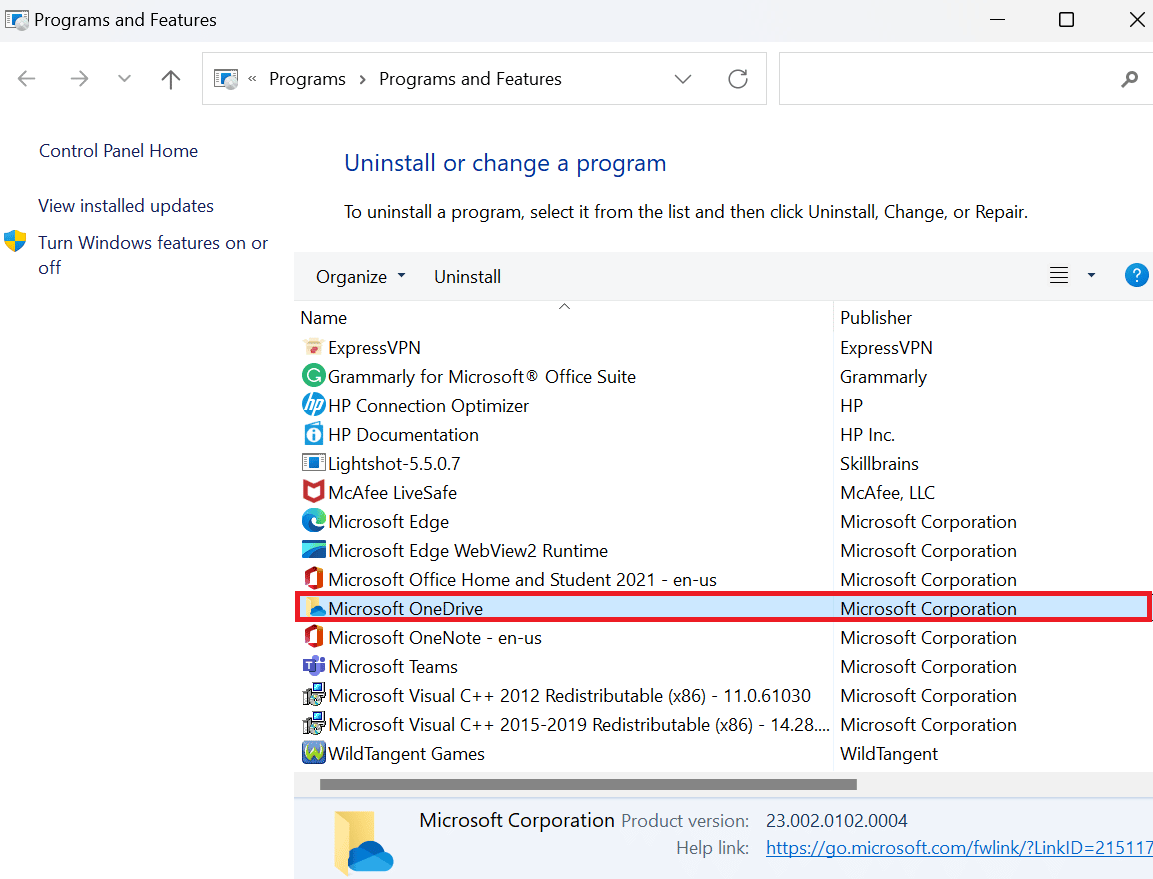This screenshot has height=879, width=1153.
Task: Sort list by Name column header
Action: click(x=324, y=318)
